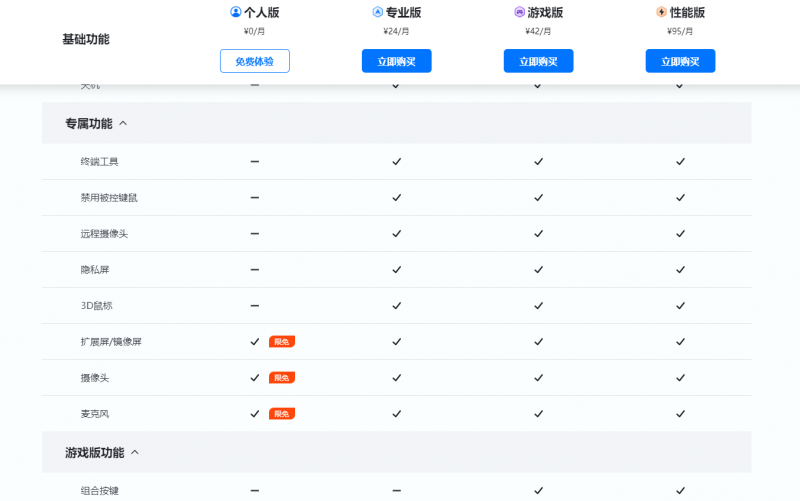Image resolution: width=800 pixels, height=501 pixels.
Task: Click the ¥24/月 price text
Action: pyautogui.click(x=396, y=31)
